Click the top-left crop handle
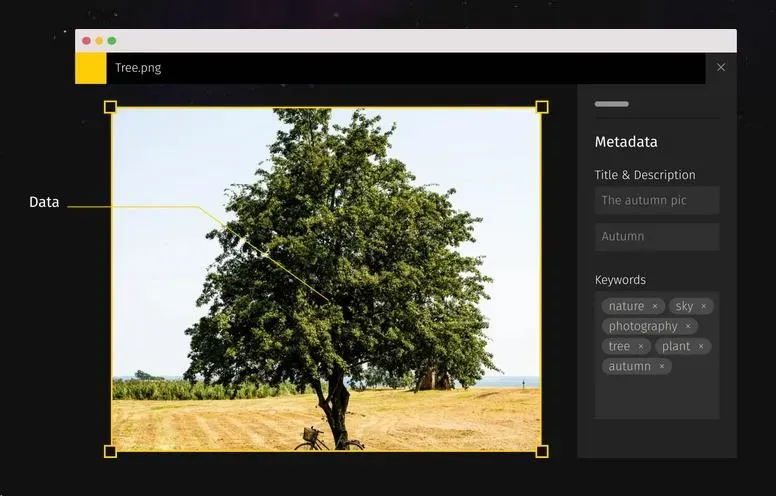 [110, 107]
